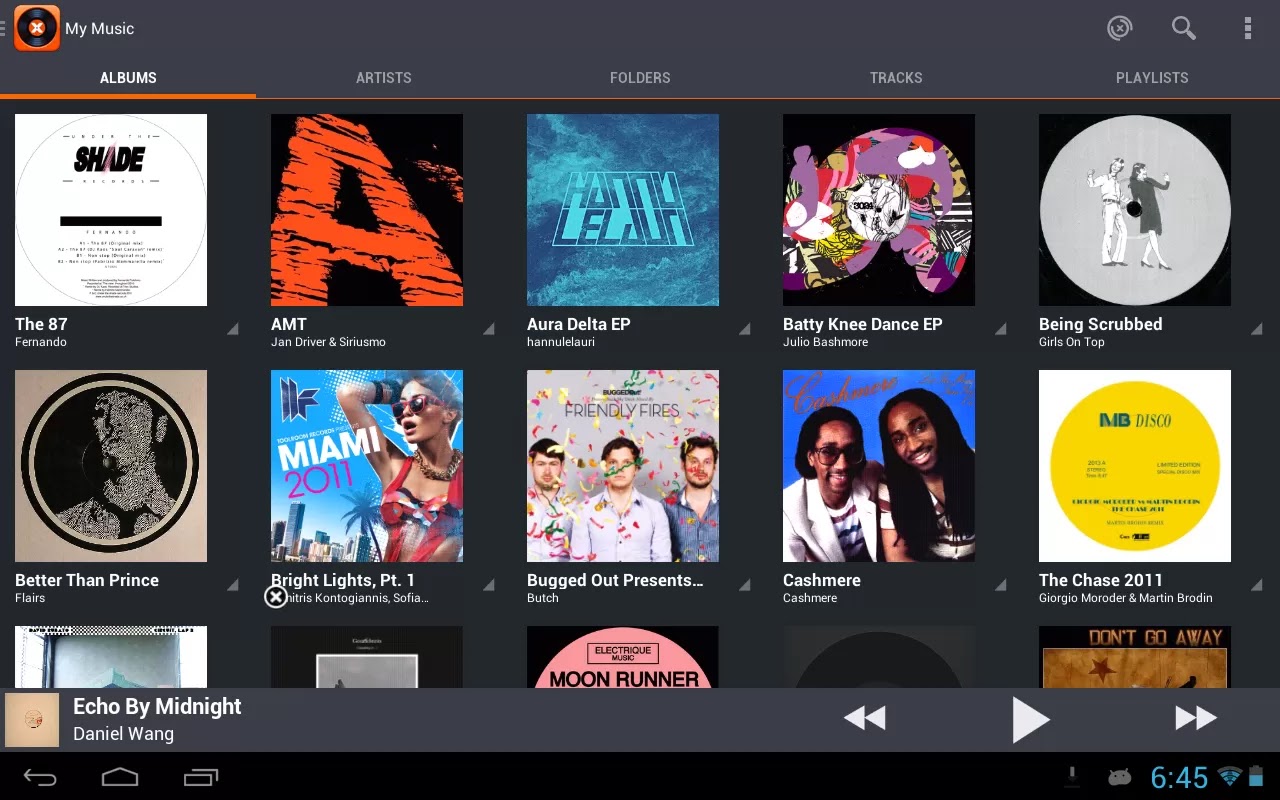Open The Chase 2011 album cover

[x=1135, y=466]
